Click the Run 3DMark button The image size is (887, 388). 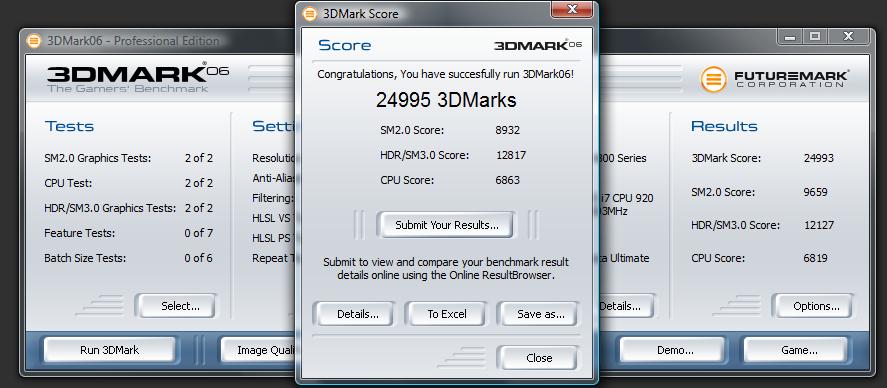(x=109, y=350)
